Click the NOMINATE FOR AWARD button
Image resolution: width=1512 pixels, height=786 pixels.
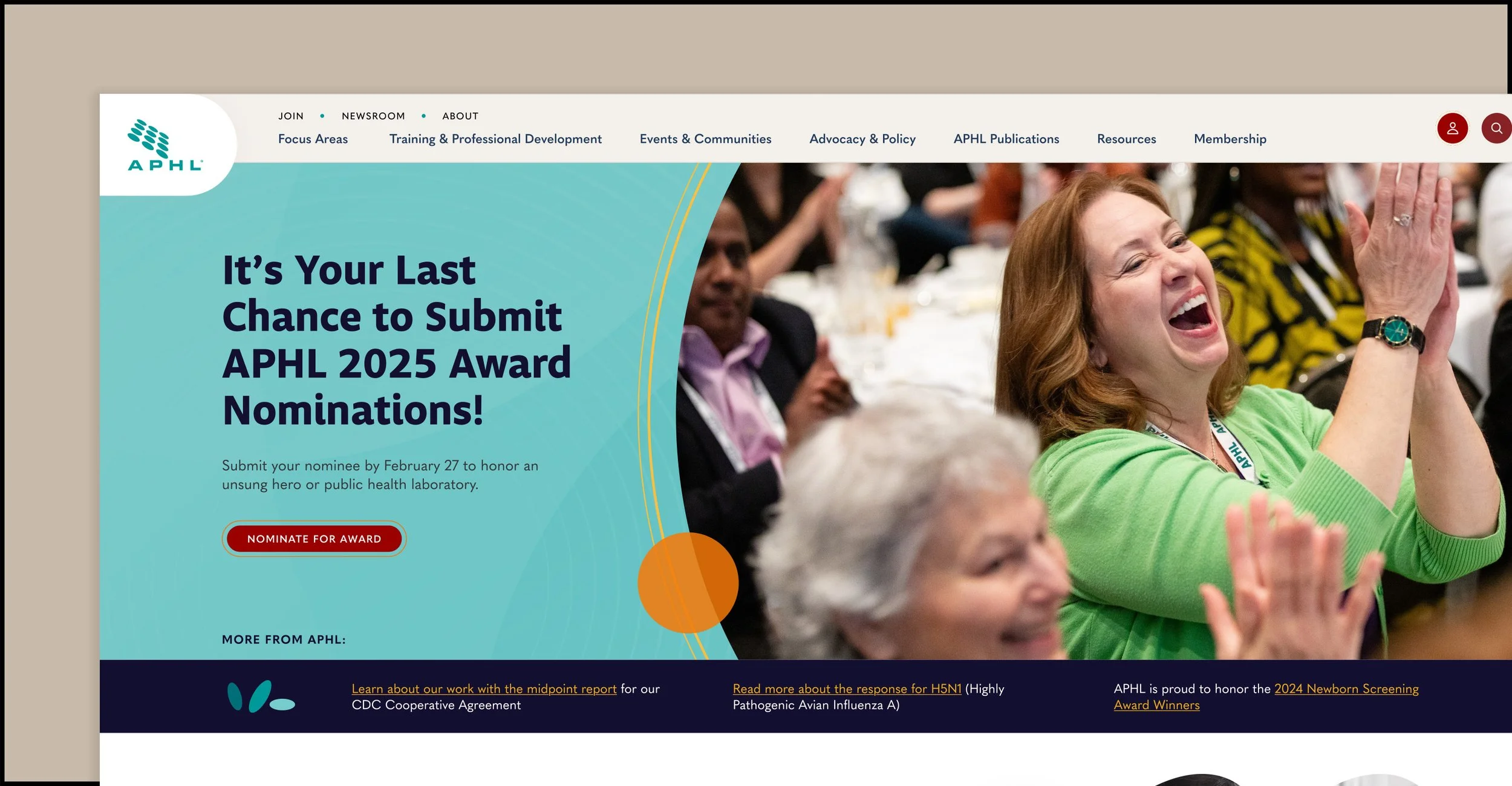[x=314, y=539]
